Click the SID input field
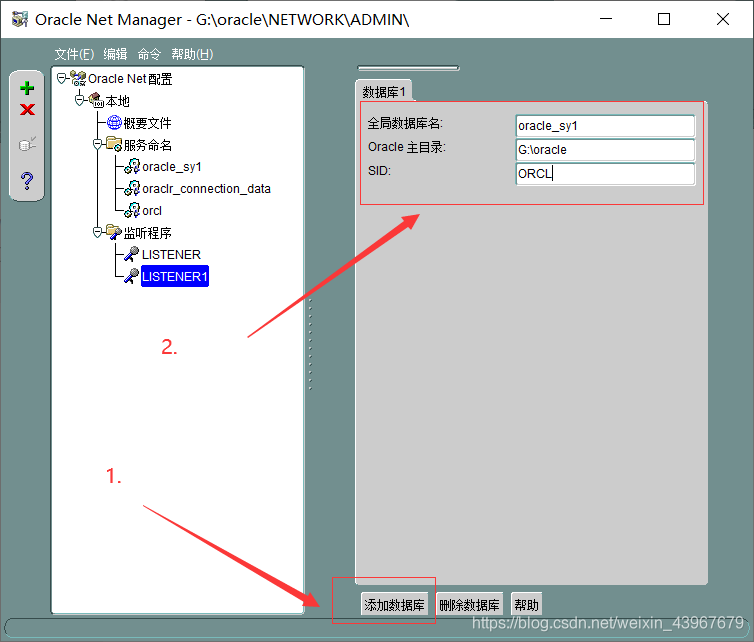The height and width of the screenshot is (642, 754). 605,174
